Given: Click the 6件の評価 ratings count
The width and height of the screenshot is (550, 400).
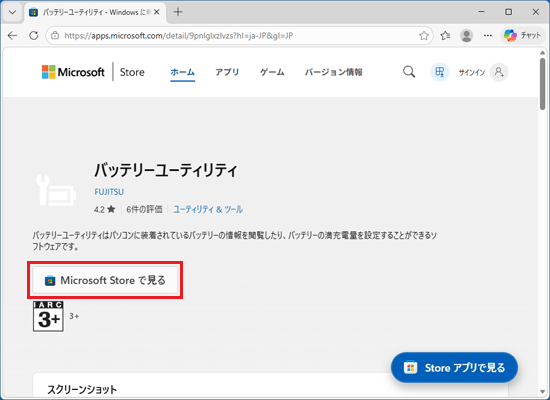Looking at the screenshot, I should coord(145,209).
